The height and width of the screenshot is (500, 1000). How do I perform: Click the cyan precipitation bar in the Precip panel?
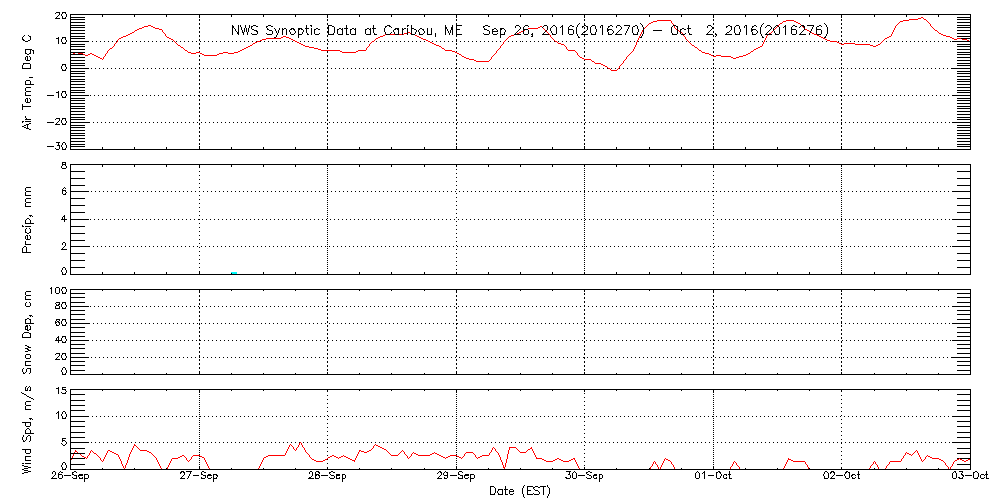pos(234,273)
